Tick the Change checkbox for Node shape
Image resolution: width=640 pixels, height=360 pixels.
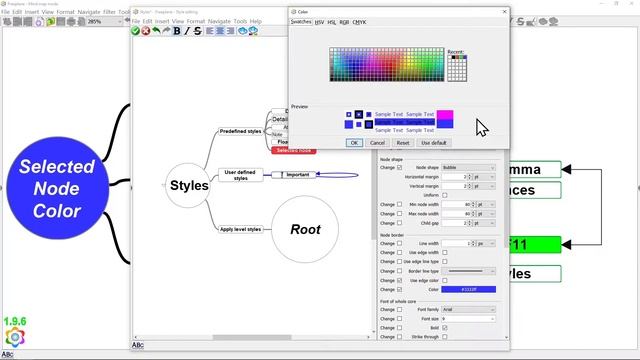400,168
